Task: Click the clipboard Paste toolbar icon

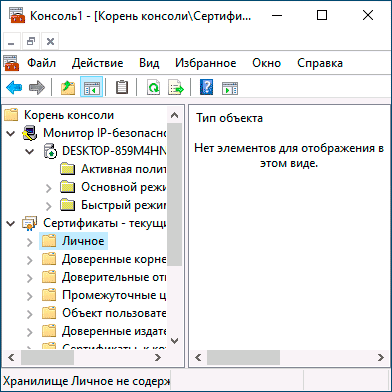Action: coord(122,88)
